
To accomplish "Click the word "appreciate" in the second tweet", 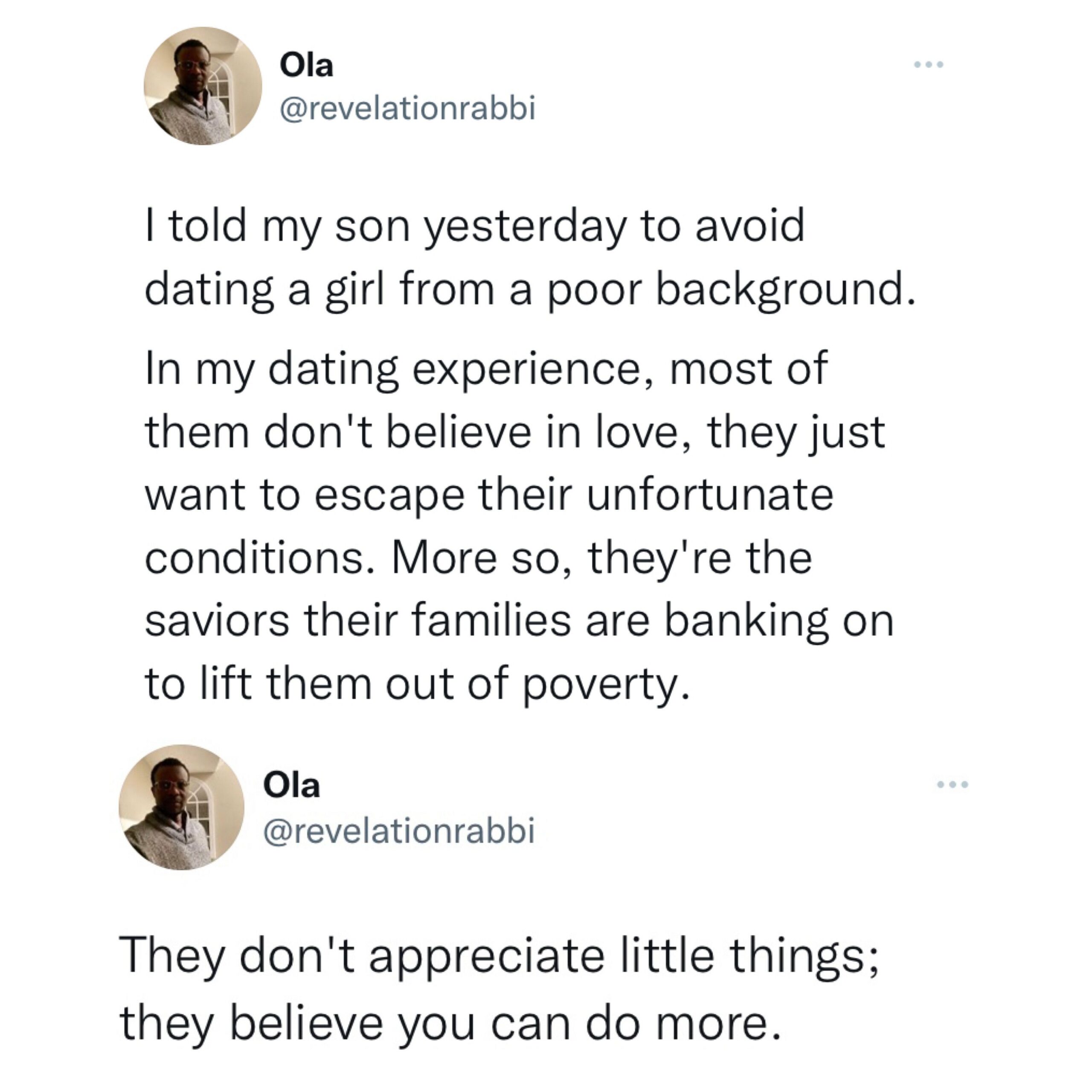I will tap(487, 956).
